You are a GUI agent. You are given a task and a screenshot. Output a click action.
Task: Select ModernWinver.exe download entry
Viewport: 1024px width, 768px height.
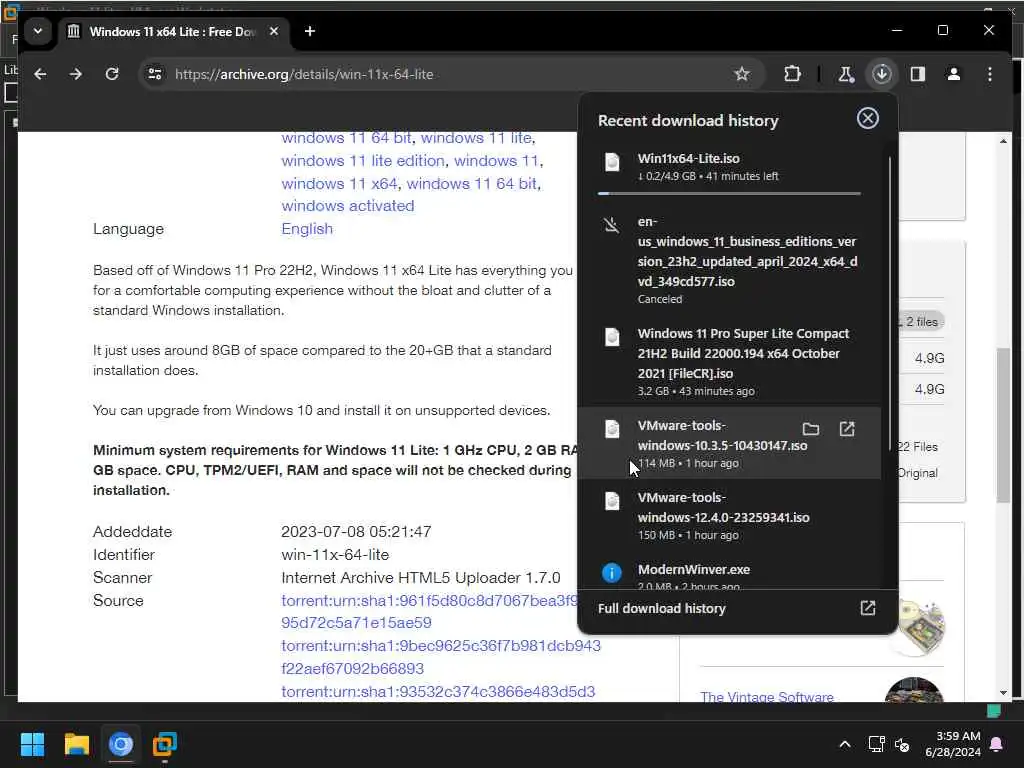point(729,572)
